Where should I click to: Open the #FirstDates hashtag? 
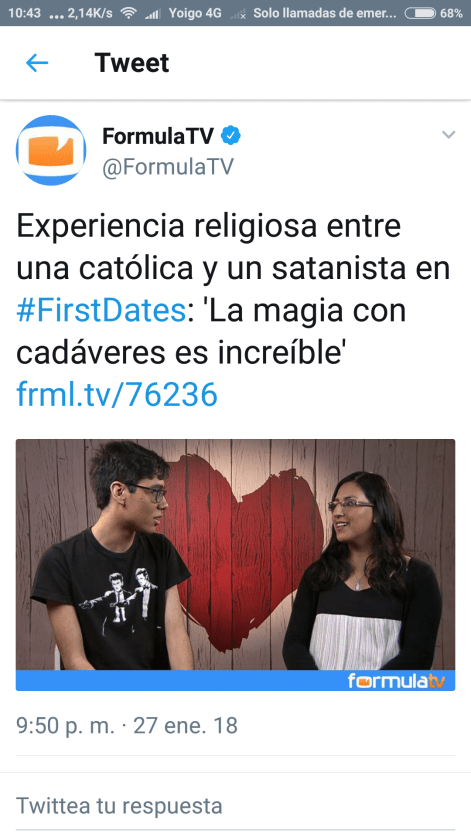point(101,310)
